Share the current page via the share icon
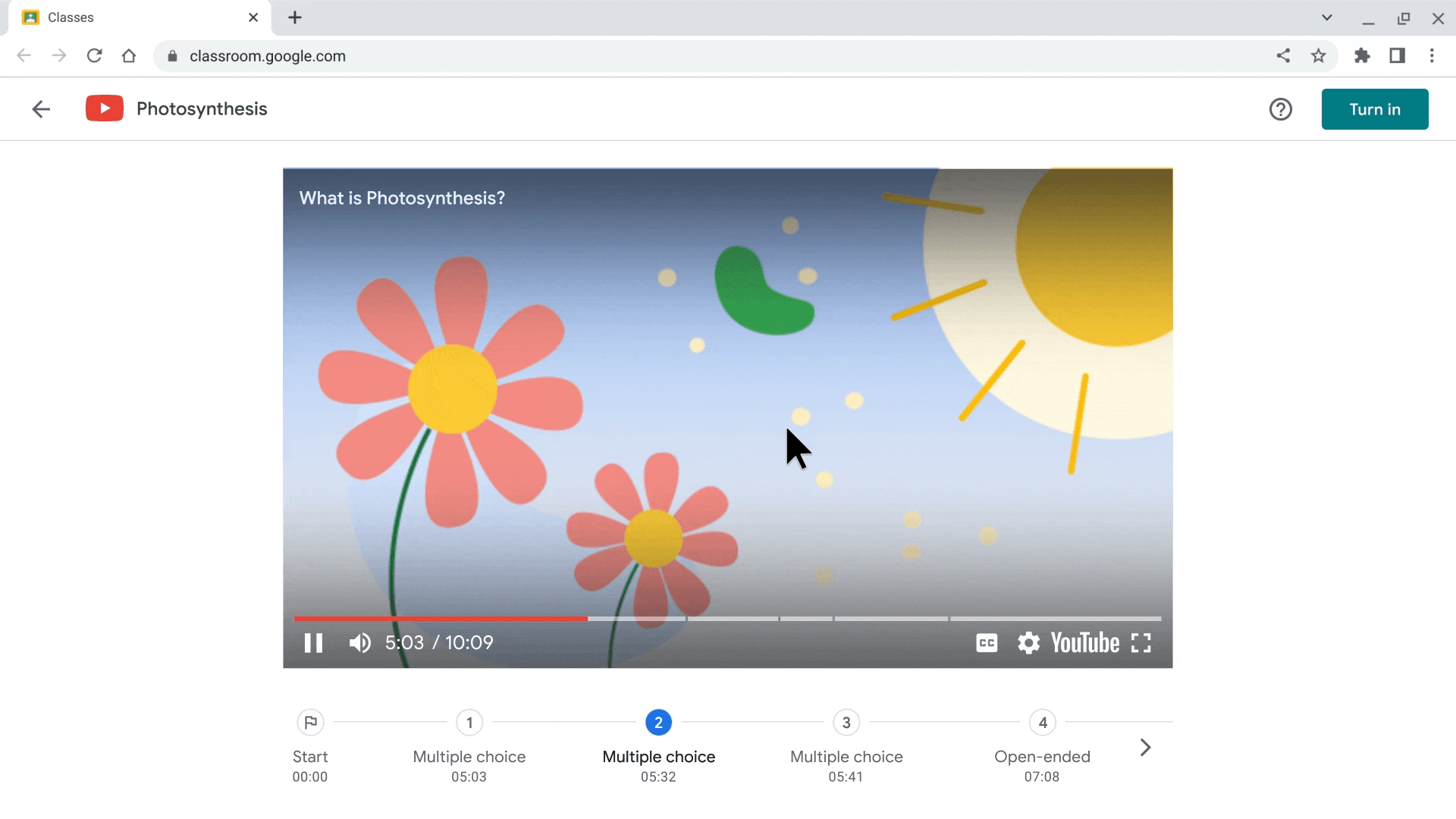The width and height of the screenshot is (1456, 819). pos(1284,55)
